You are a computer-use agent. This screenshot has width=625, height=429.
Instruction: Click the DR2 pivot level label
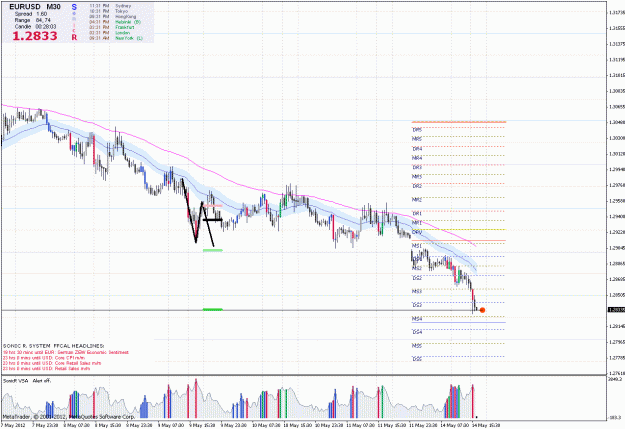pos(417,186)
